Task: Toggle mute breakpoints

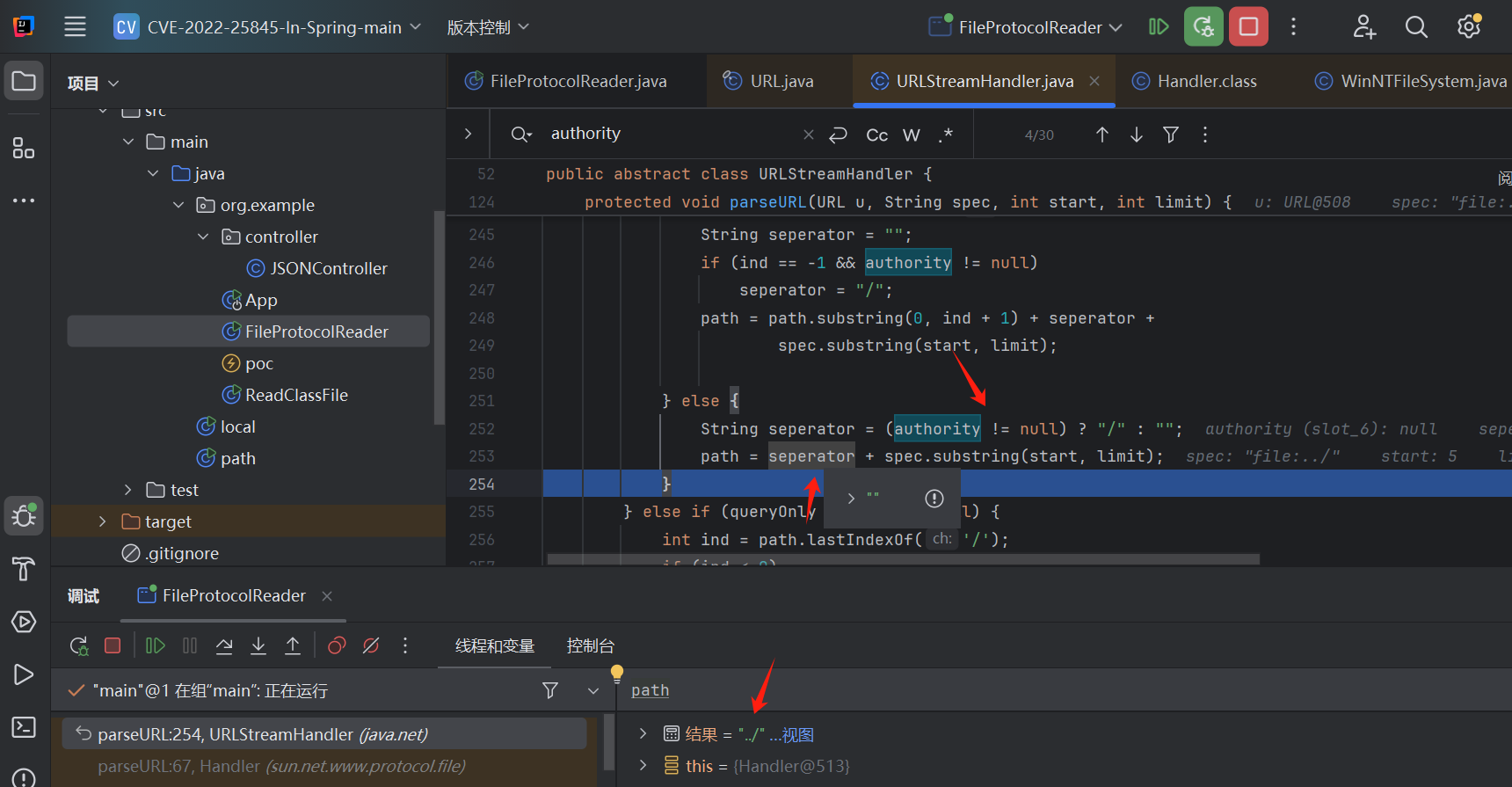Action: [x=371, y=645]
